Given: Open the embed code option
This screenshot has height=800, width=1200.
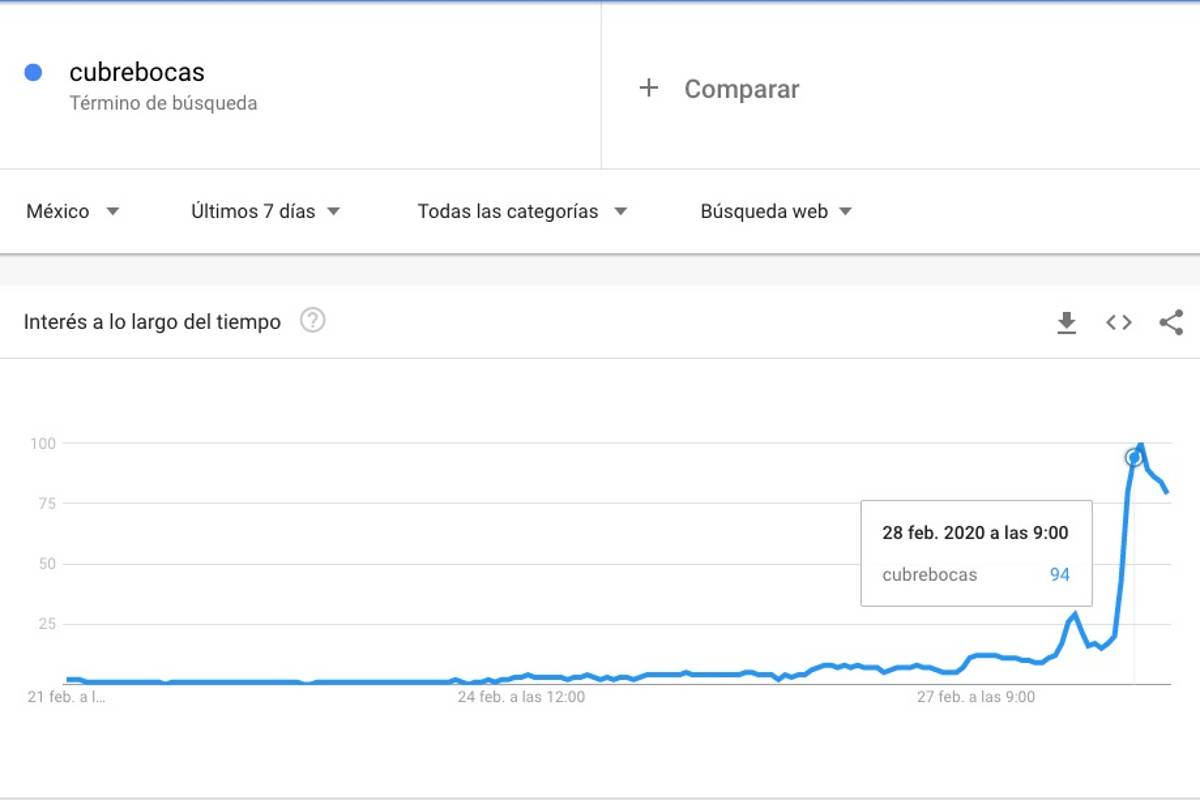Looking at the screenshot, I should click(x=1118, y=322).
